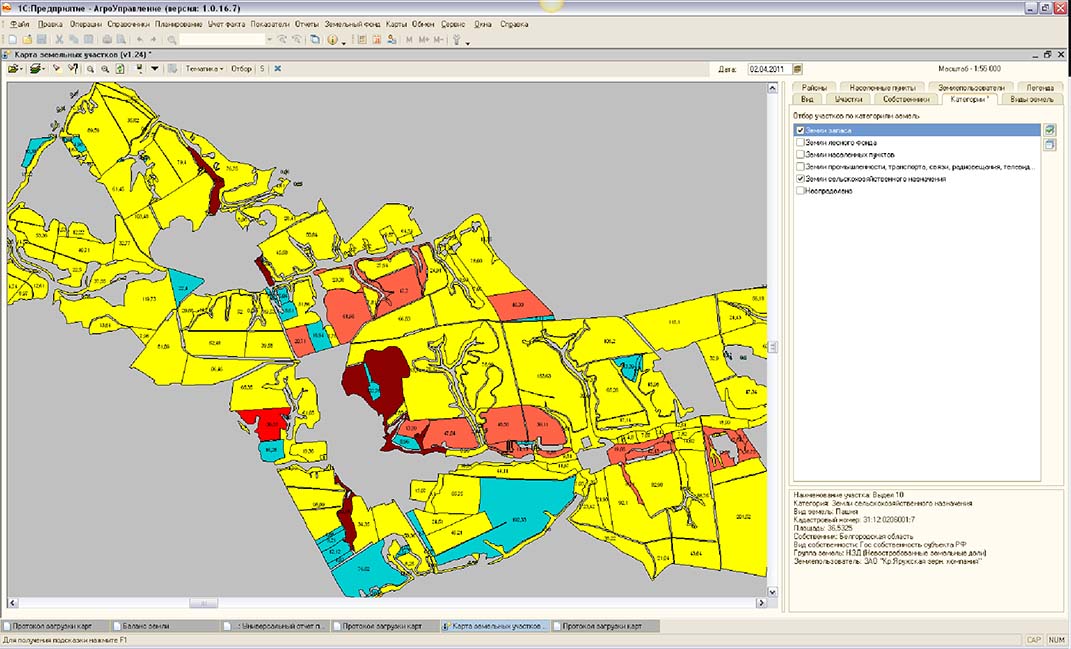The image size is (1071, 649).
Task: Open the date calendar picker button
Action: (x=797, y=69)
